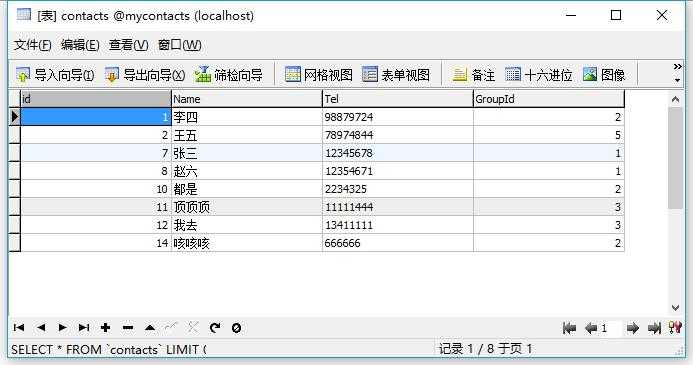Select the Tel cell 666666

(x=398, y=243)
